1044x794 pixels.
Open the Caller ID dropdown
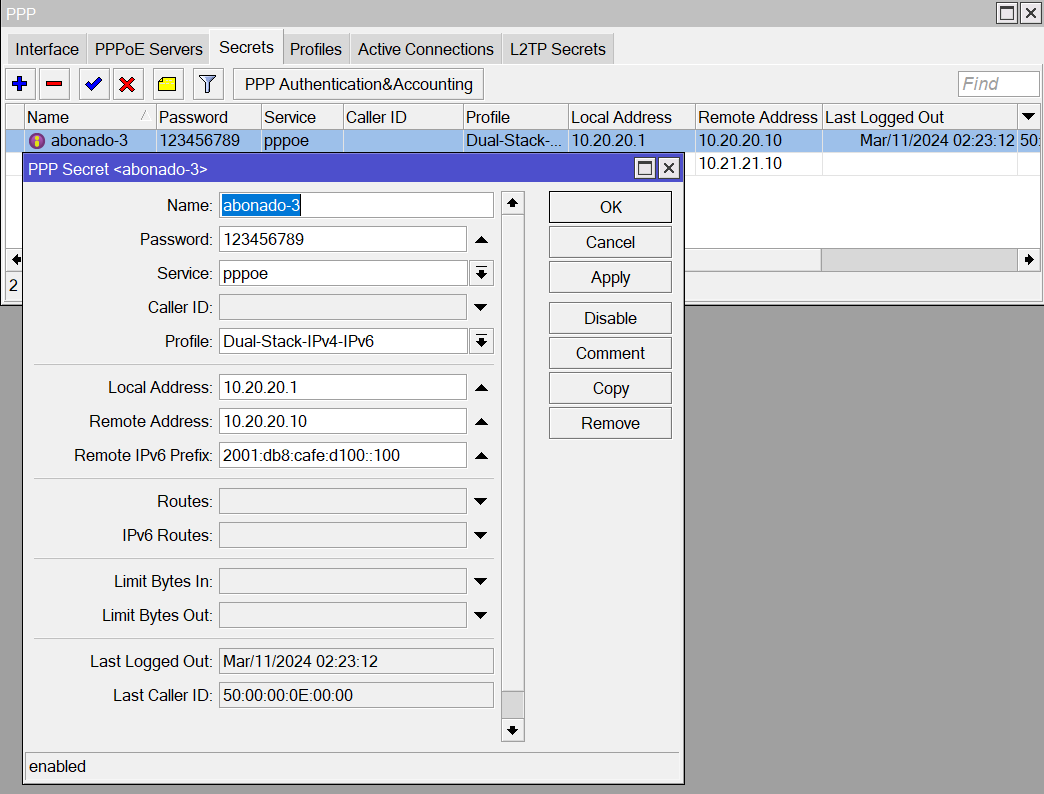(x=481, y=307)
